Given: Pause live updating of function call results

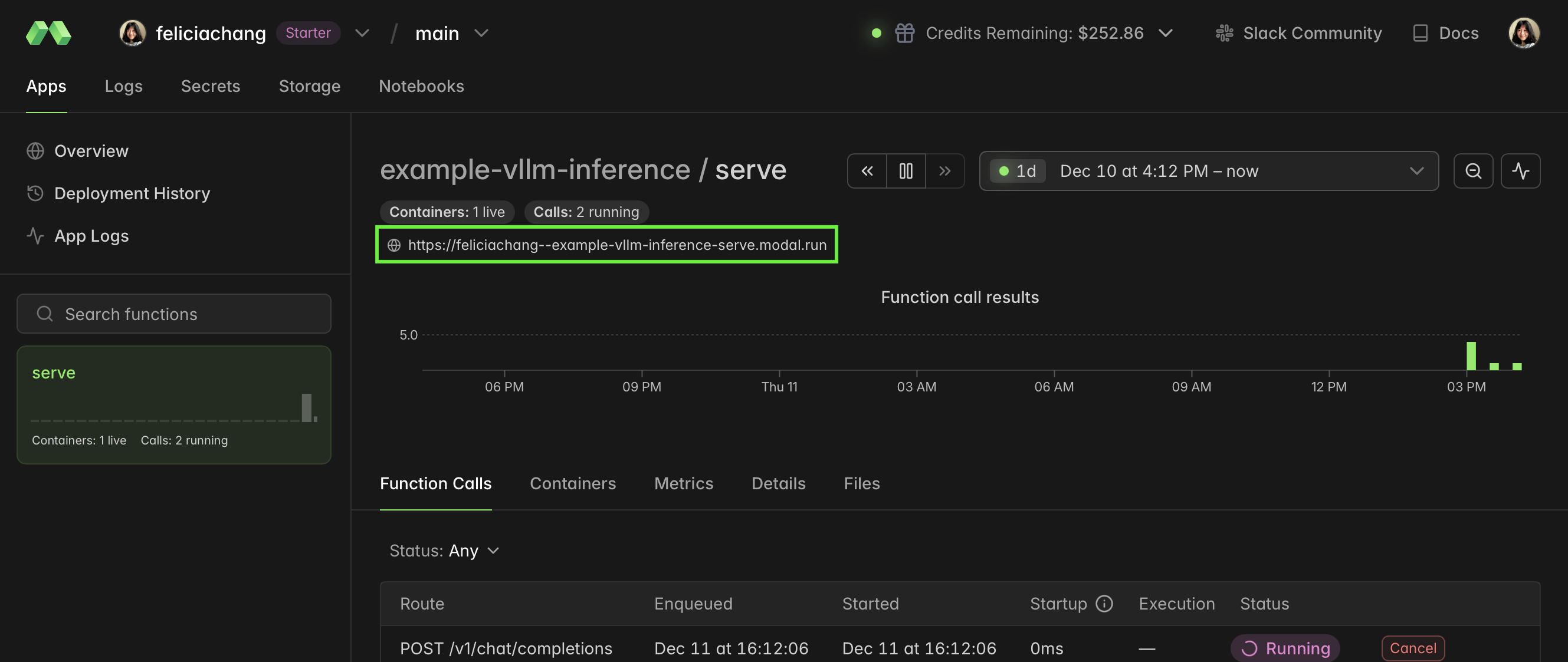Looking at the screenshot, I should [906, 171].
